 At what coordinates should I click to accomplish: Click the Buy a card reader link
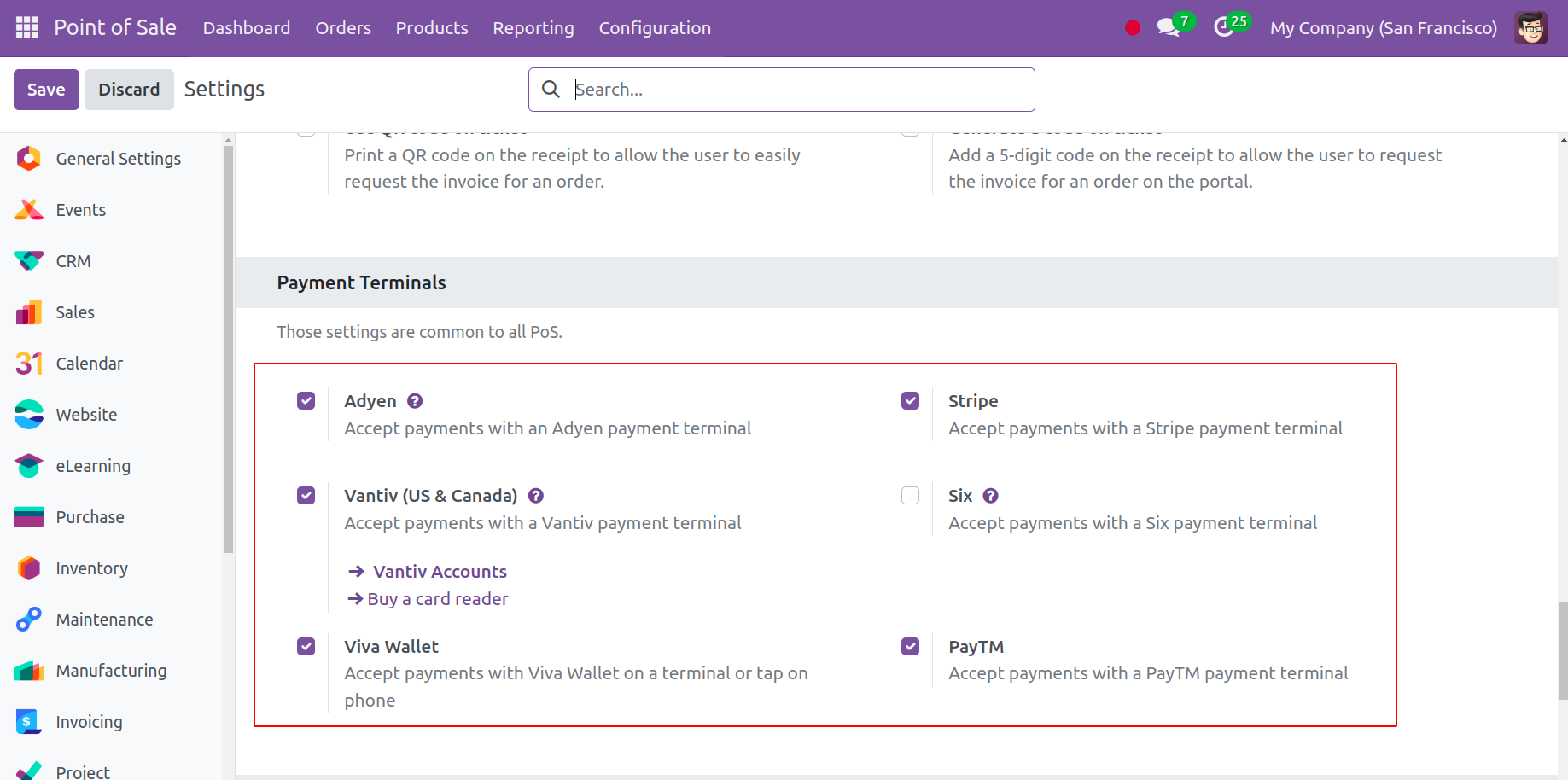pos(437,599)
